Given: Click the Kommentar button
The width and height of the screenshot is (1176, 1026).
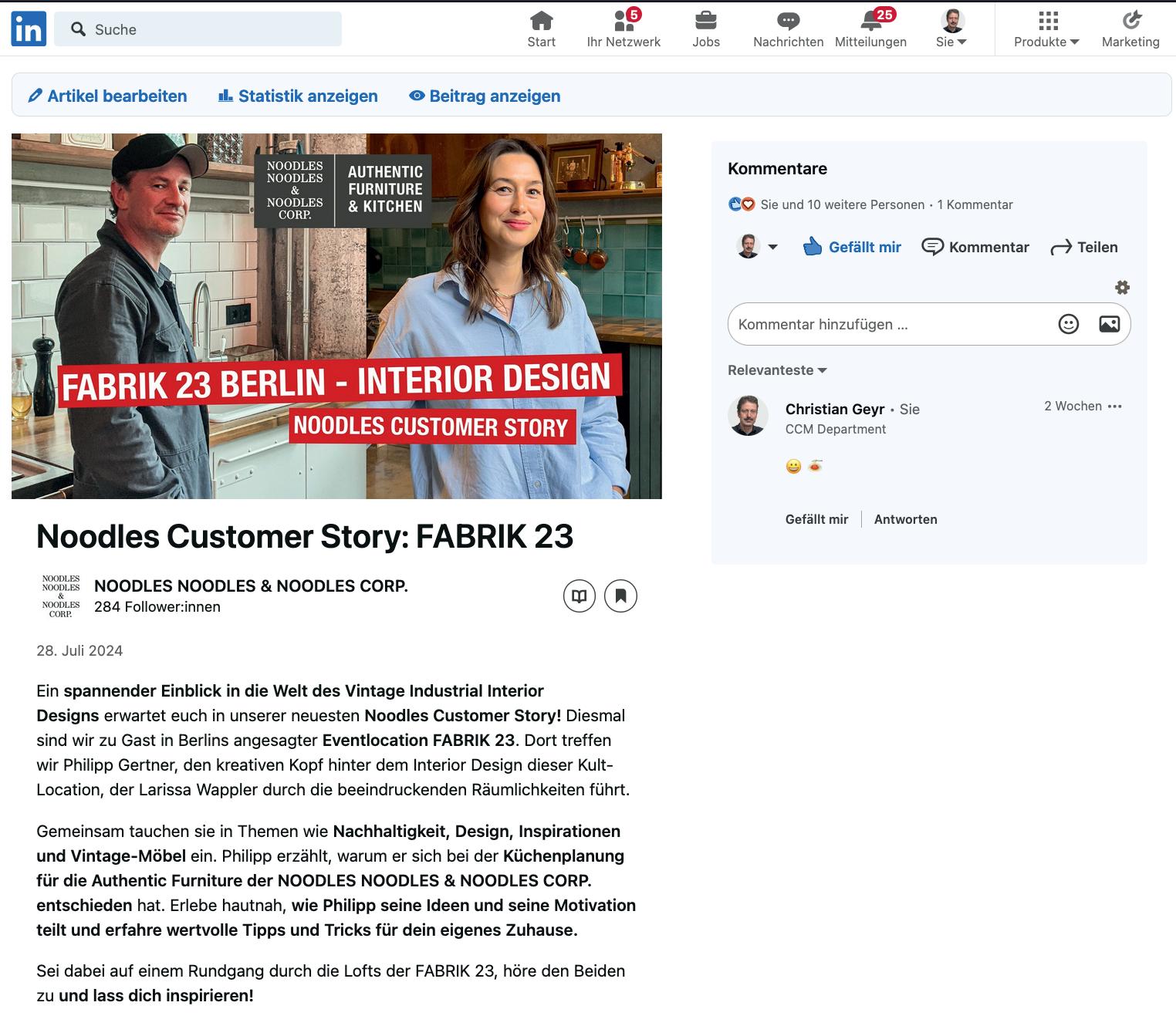Looking at the screenshot, I should point(975,247).
